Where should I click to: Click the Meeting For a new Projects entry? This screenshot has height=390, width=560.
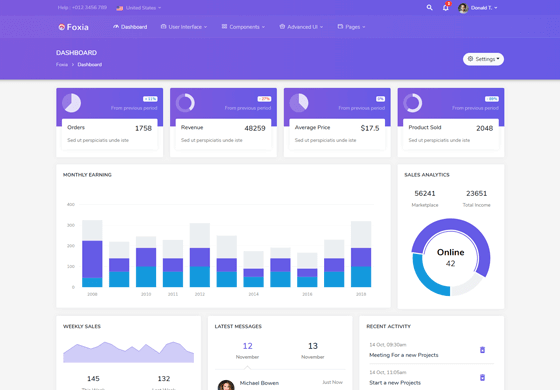[x=404, y=355]
